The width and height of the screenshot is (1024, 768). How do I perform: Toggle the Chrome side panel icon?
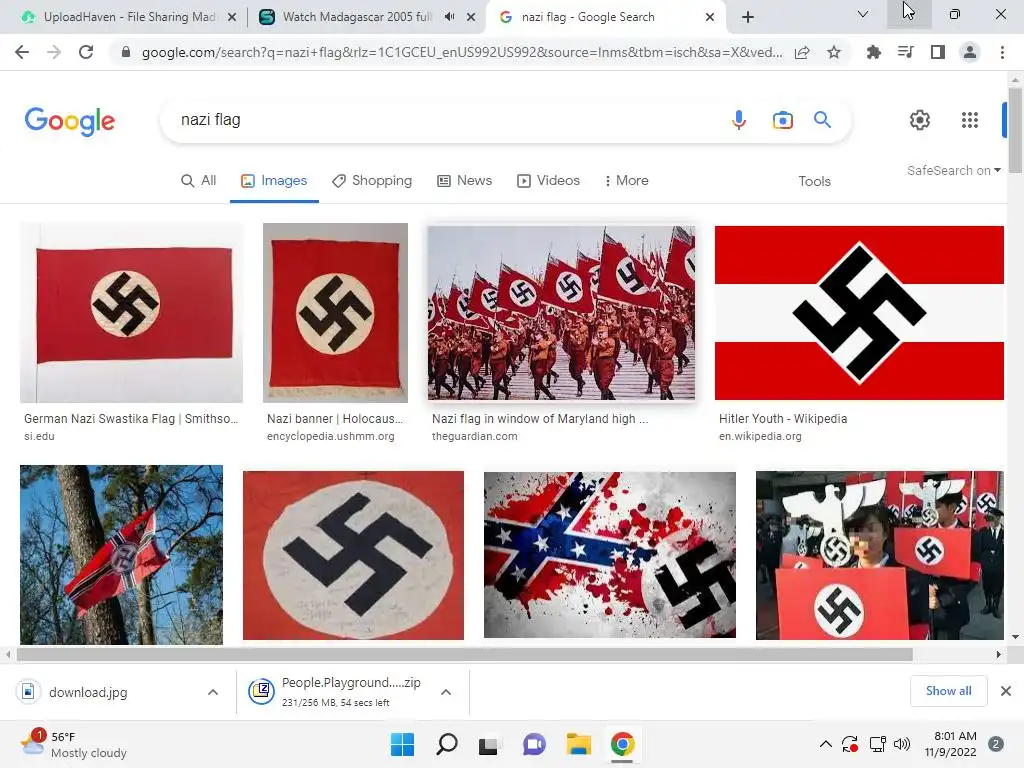[938, 52]
